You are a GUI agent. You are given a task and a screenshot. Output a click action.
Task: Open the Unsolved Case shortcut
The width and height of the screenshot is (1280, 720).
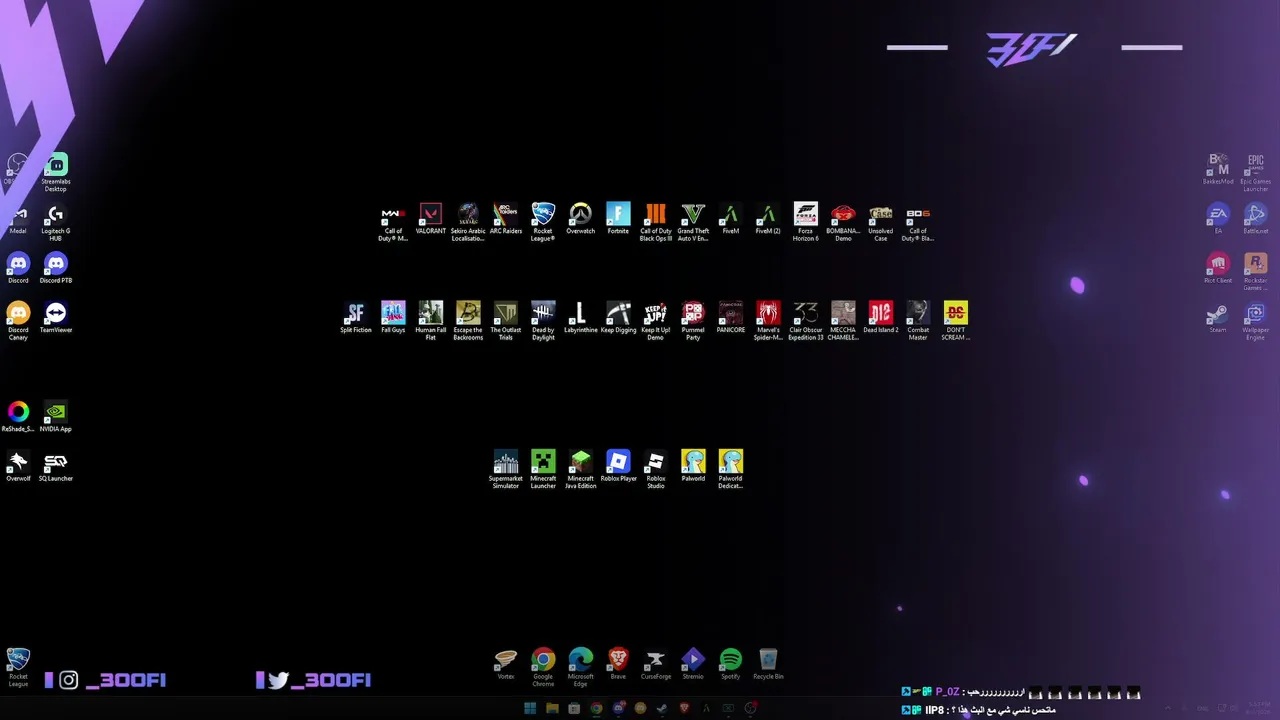[x=881, y=223]
